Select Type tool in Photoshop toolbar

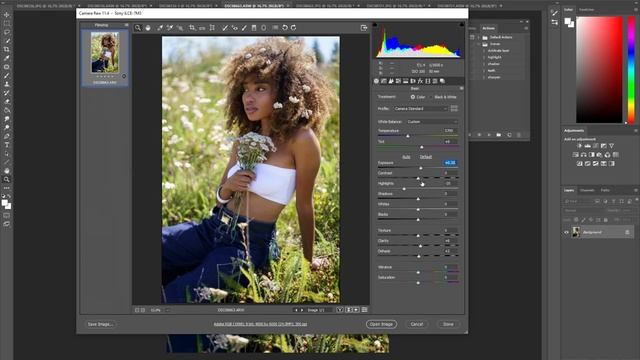[x=7, y=145]
